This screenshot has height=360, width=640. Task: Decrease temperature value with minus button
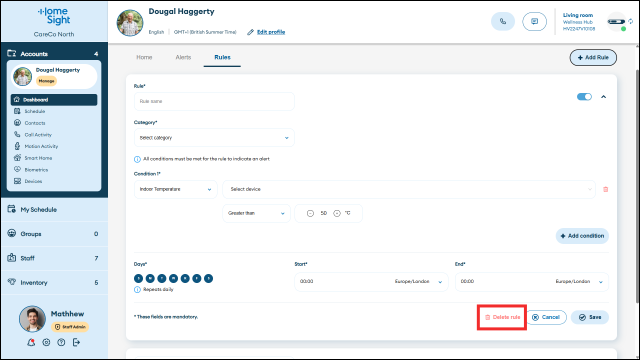coord(310,213)
